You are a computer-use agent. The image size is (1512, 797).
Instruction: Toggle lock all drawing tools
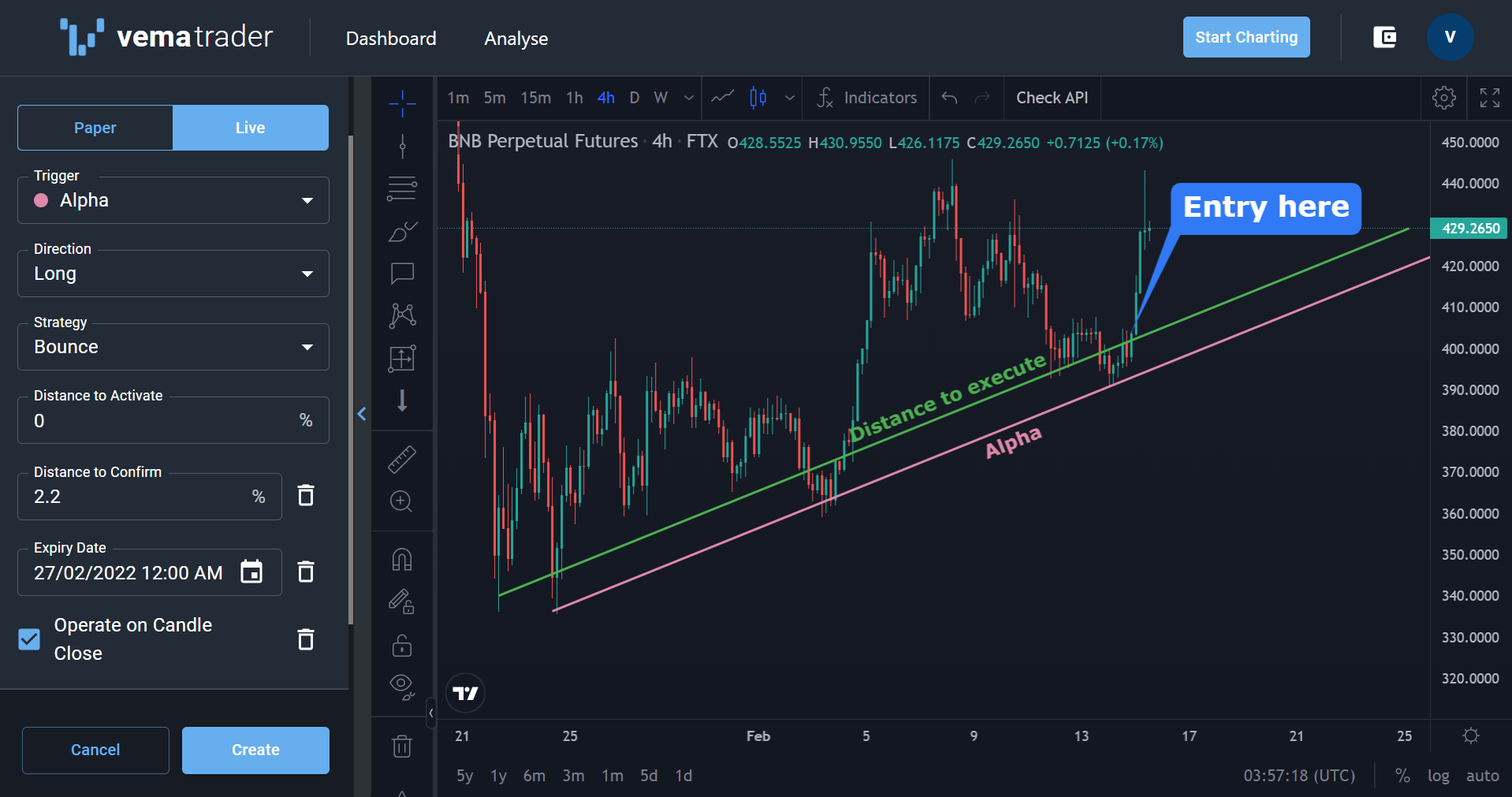tap(402, 646)
